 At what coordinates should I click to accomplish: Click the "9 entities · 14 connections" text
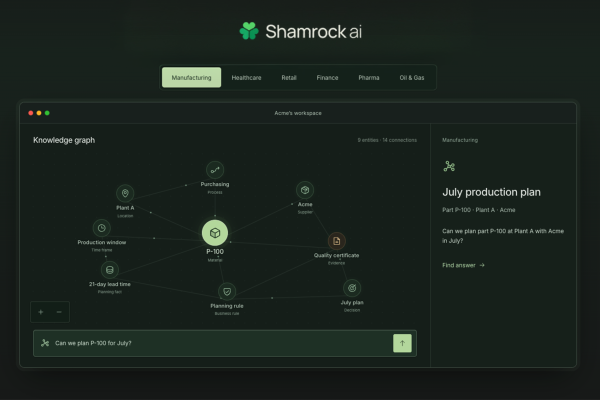[387, 140]
